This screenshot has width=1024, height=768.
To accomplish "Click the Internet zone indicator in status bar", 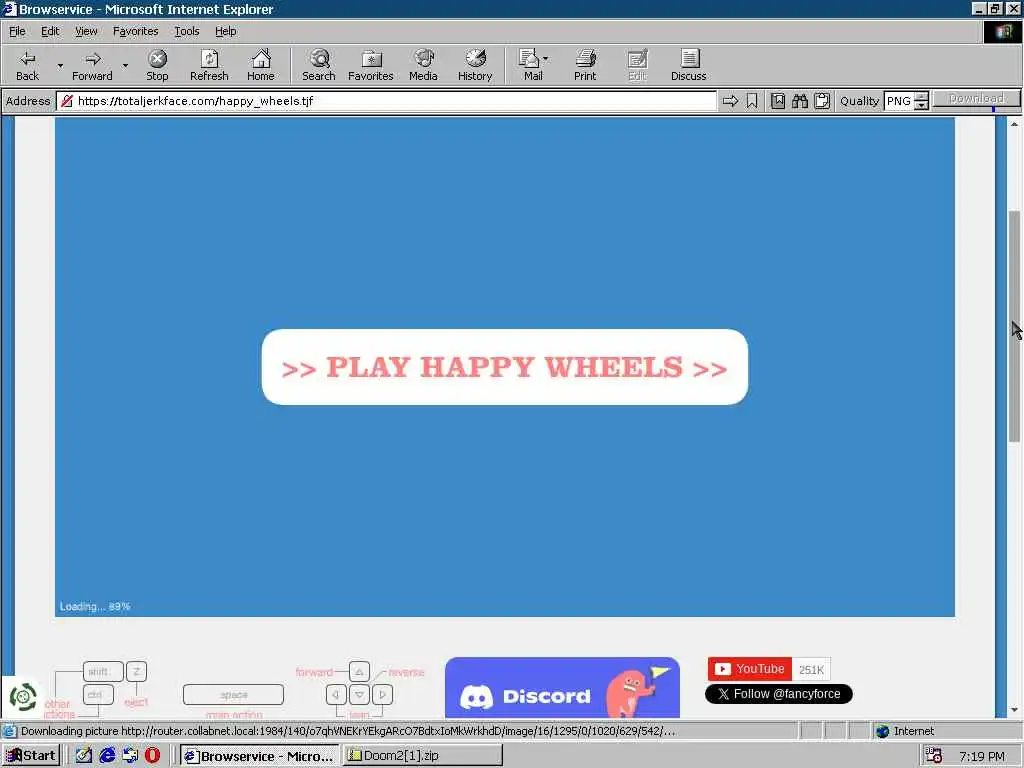I will pyautogui.click(x=905, y=731).
